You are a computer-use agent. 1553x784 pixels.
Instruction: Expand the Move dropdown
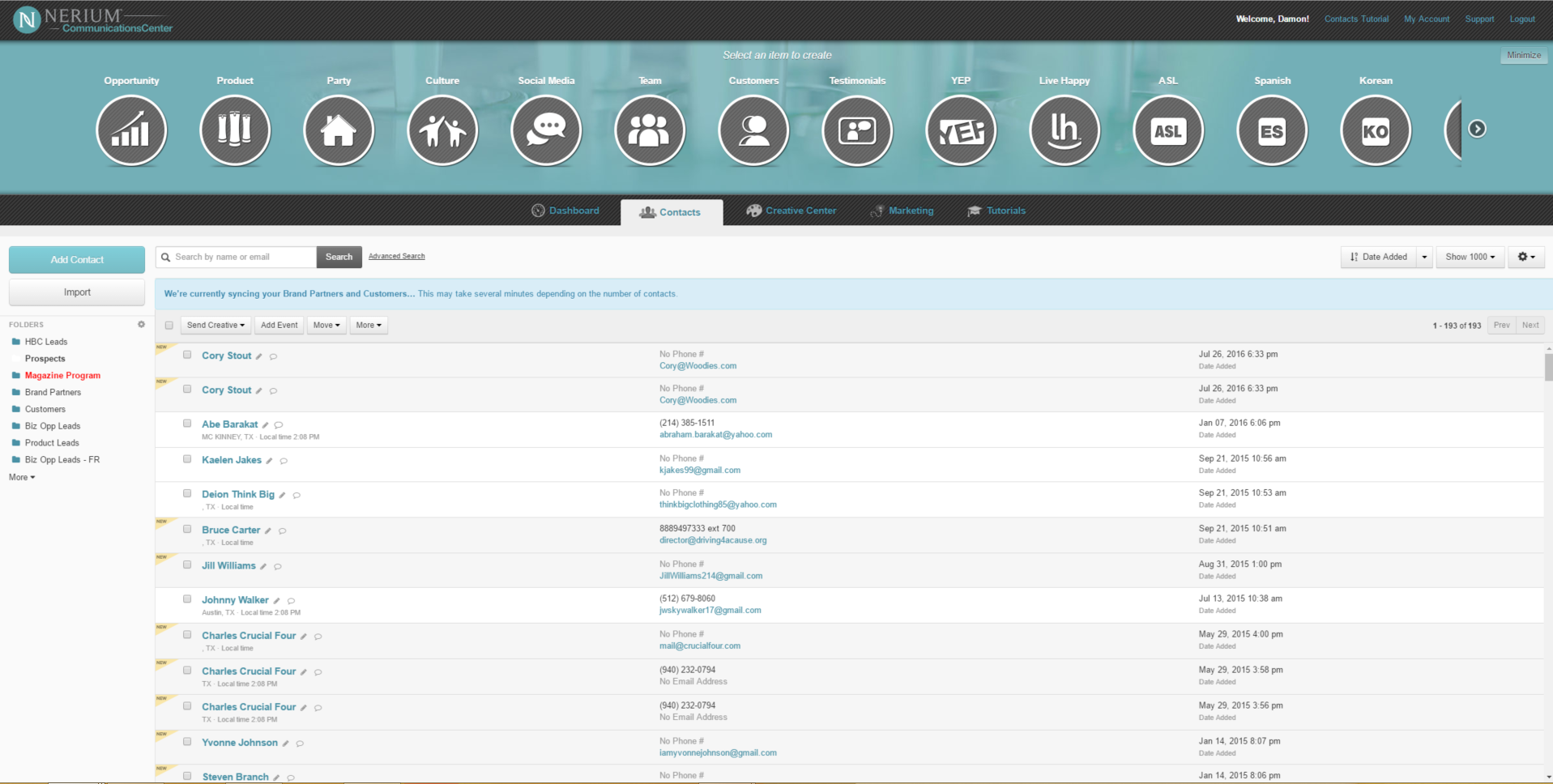point(326,326)
